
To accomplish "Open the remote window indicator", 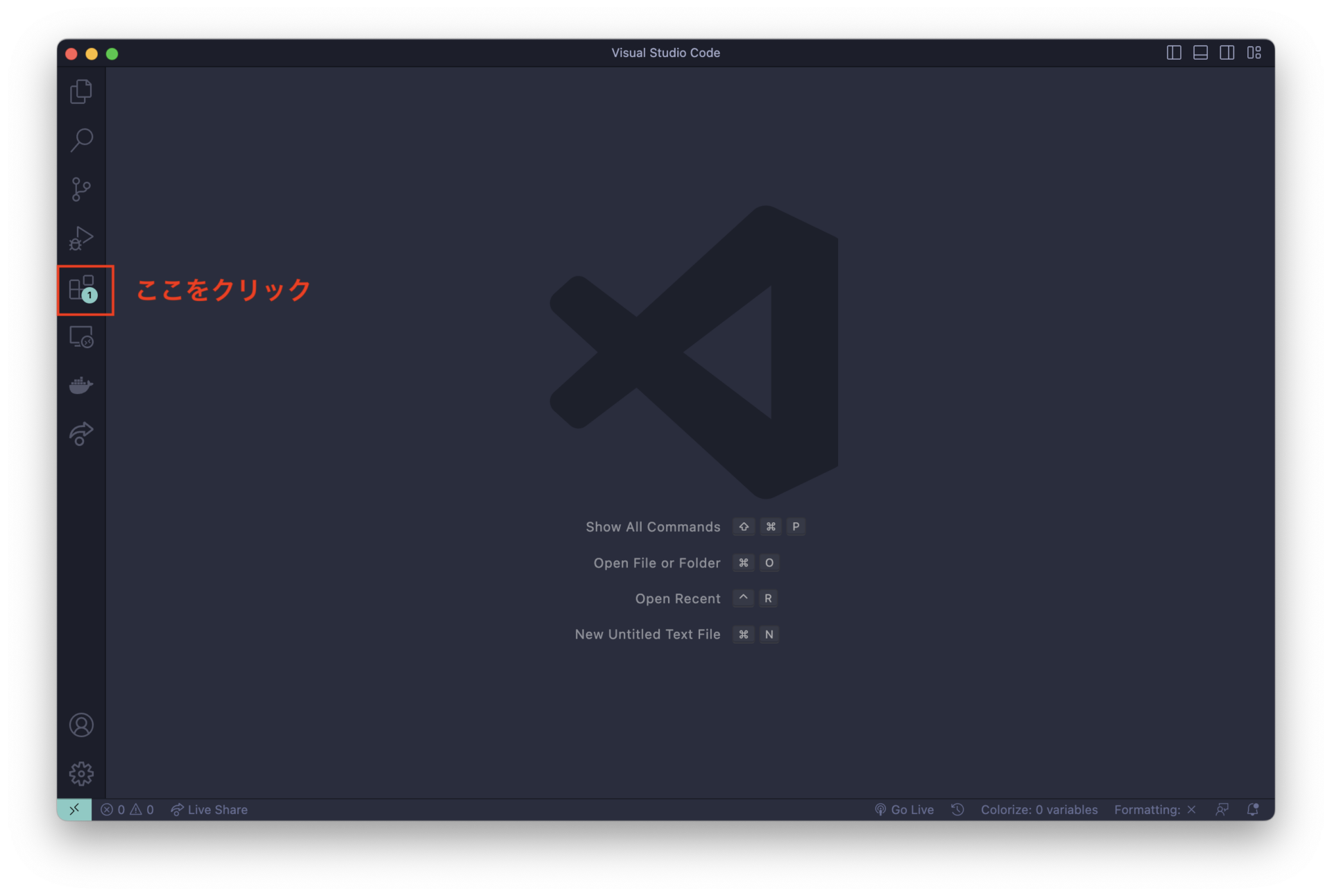I will 74,809.
